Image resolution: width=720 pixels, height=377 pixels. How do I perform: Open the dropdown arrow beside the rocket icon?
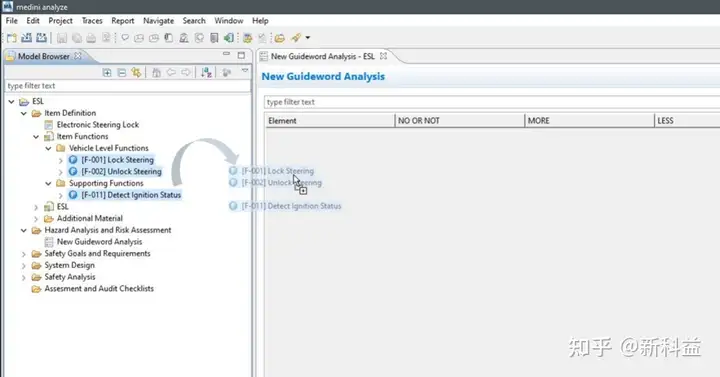coord(308,38)
